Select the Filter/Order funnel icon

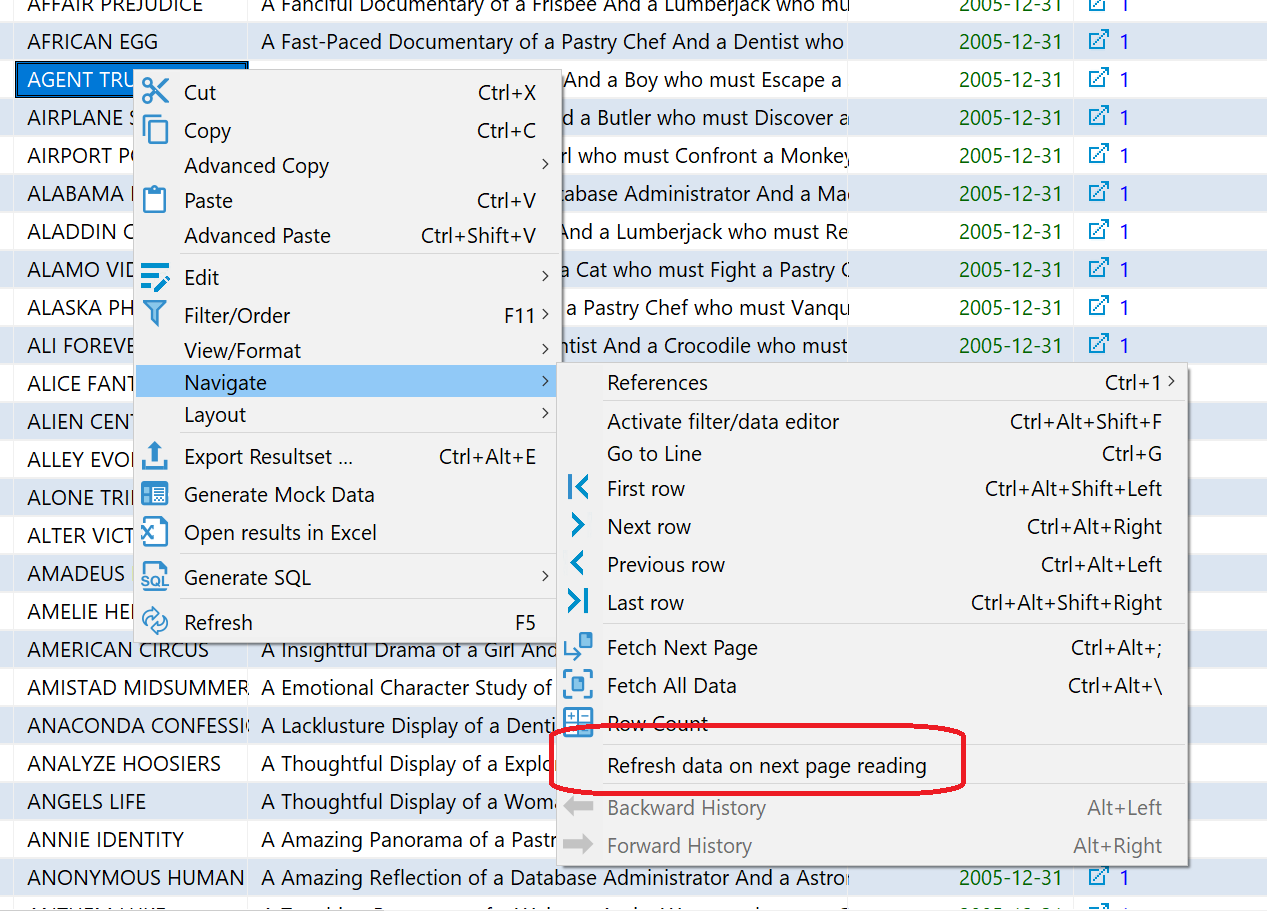[x=155, y=315]
